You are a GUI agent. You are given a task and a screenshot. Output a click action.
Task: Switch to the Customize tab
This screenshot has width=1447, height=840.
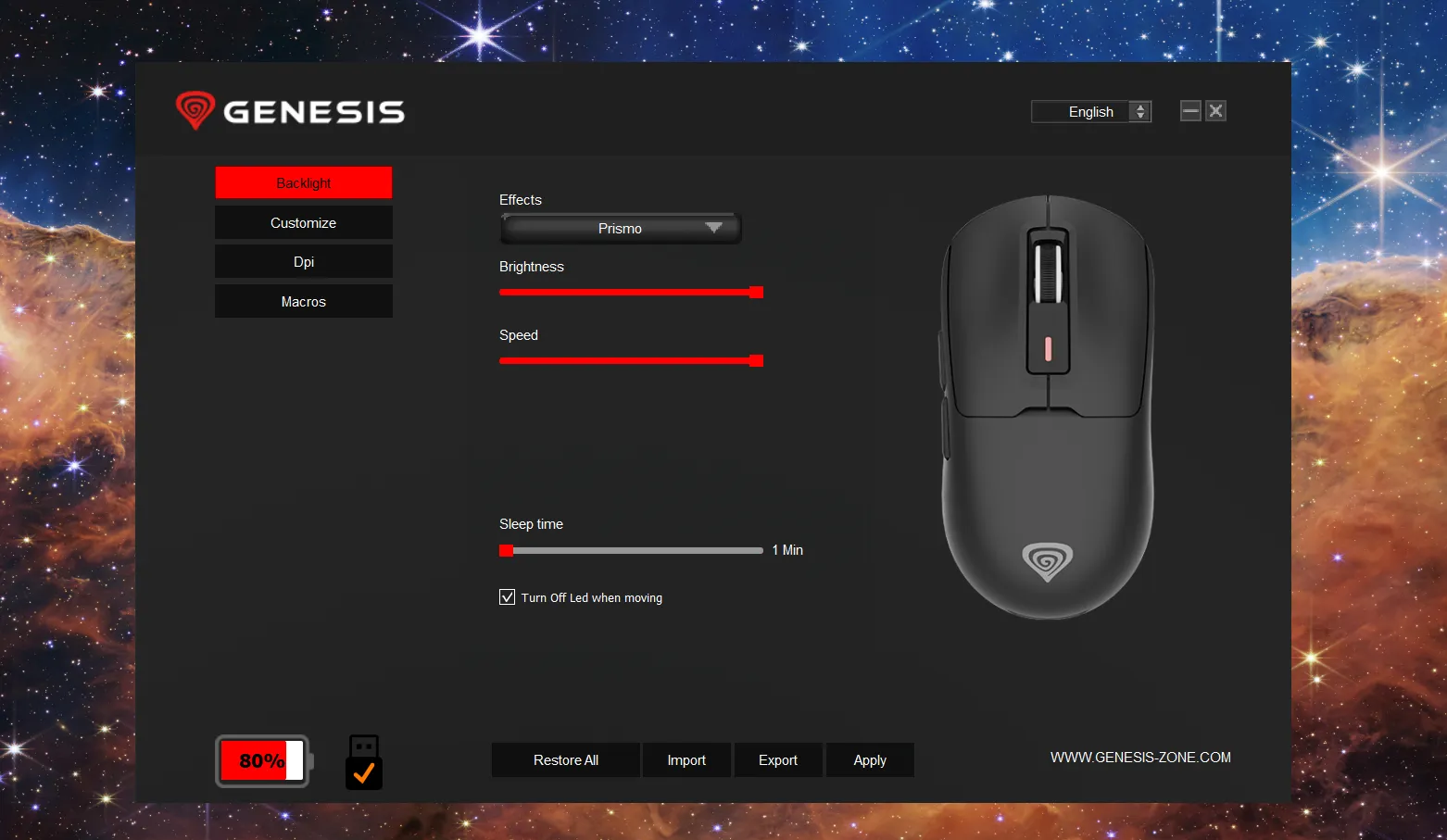[304, 223]
